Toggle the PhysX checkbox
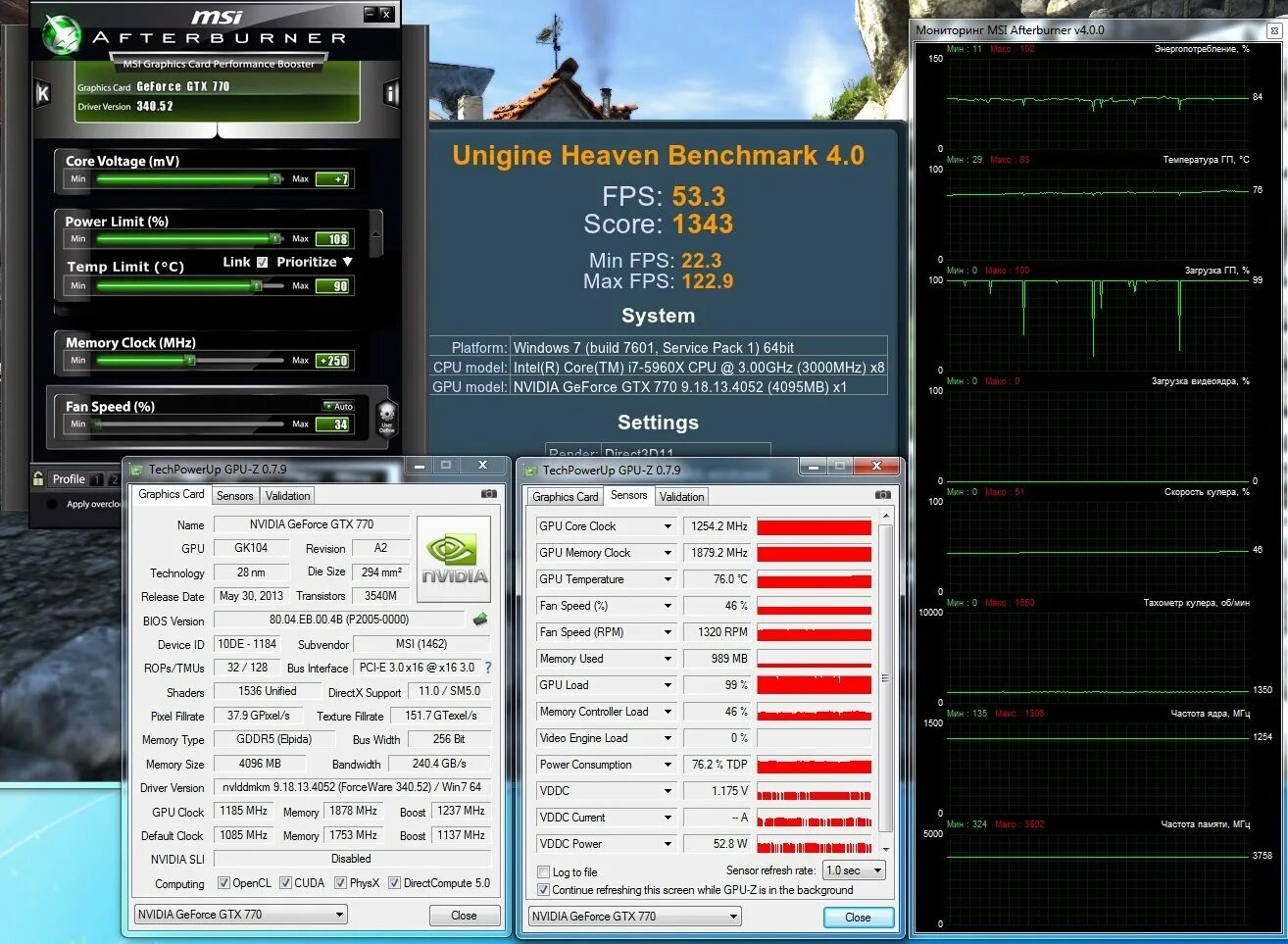 click(340, 883)
